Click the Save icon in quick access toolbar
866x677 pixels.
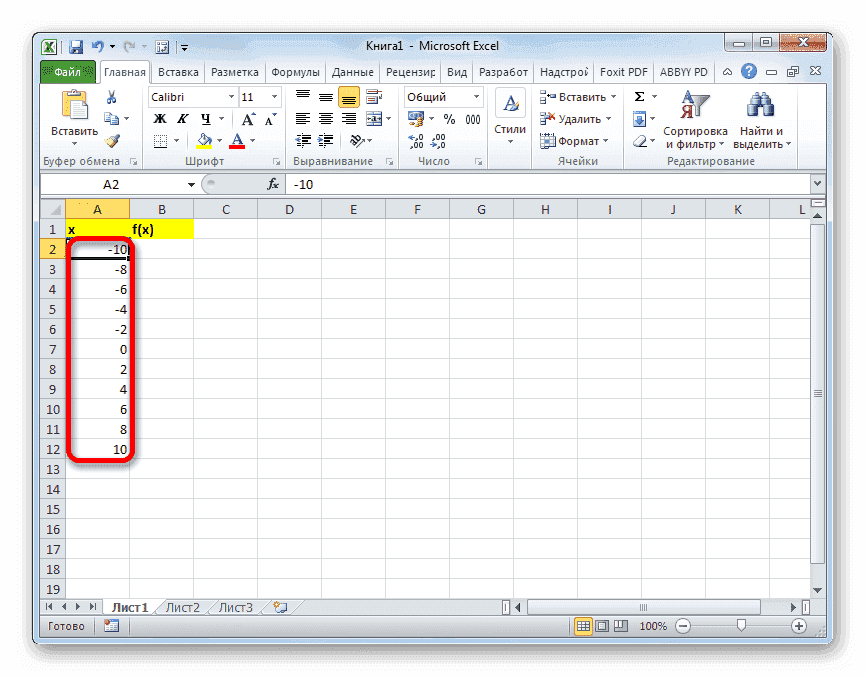point(76,47)
